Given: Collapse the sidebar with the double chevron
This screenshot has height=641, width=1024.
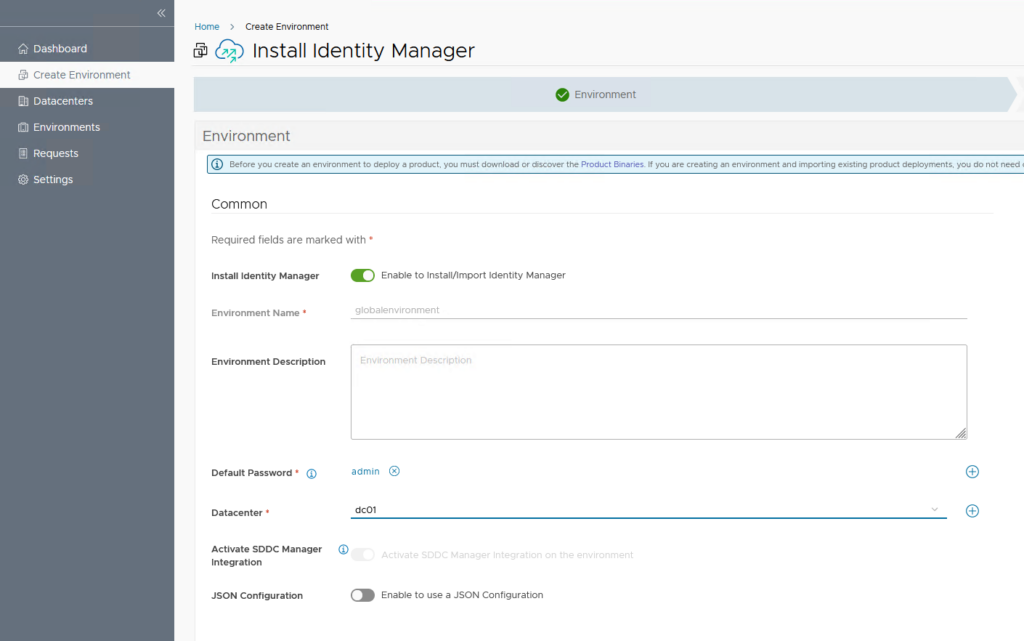Looking at the screenshot, I should tap(161, 13).
